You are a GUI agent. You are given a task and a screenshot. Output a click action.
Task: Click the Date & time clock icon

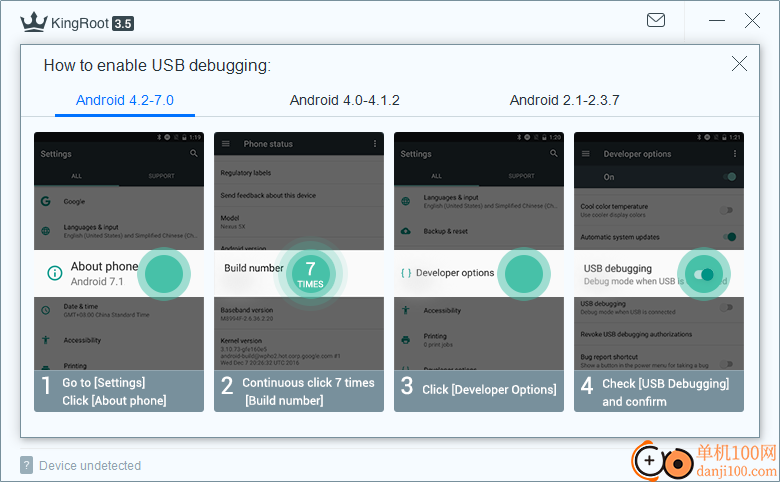[46, 310]
